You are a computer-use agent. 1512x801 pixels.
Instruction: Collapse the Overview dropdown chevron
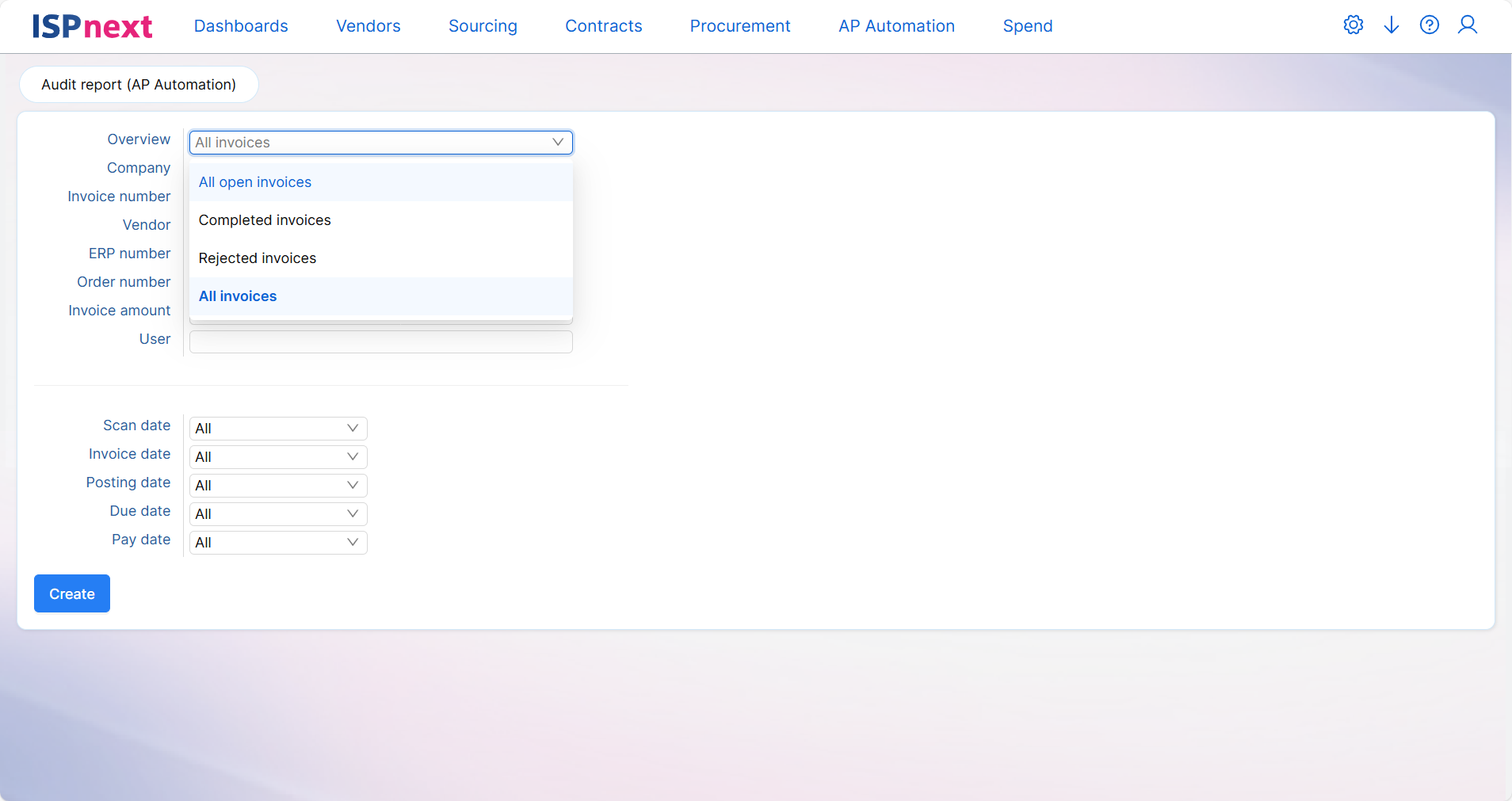pyautogui.click(x=558, y=143)
